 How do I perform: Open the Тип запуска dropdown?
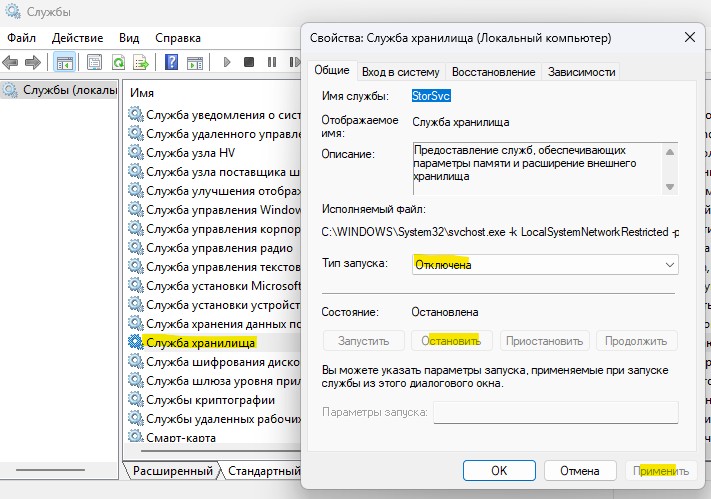(x=545, y=264)
